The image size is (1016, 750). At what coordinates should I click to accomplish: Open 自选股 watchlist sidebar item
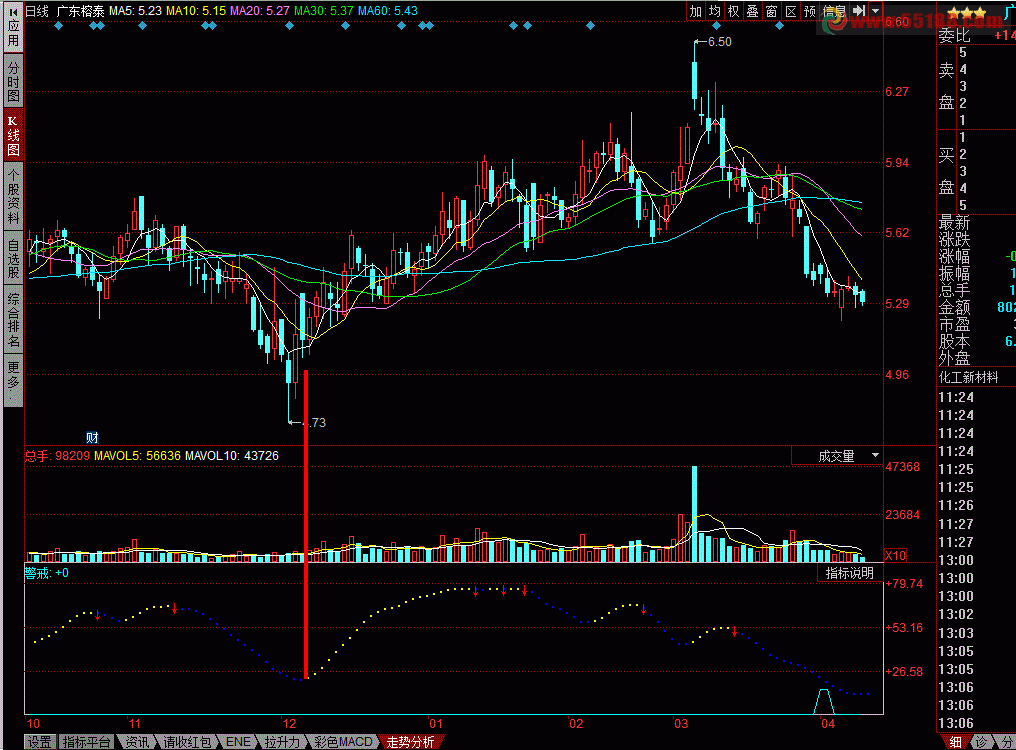click(x=13, y=259)
